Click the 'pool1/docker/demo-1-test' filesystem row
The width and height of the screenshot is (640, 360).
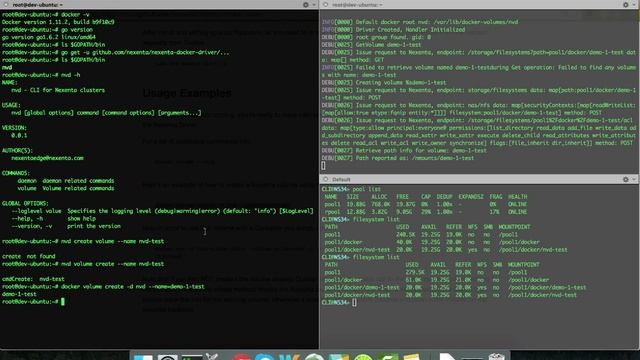pos(455,287)
